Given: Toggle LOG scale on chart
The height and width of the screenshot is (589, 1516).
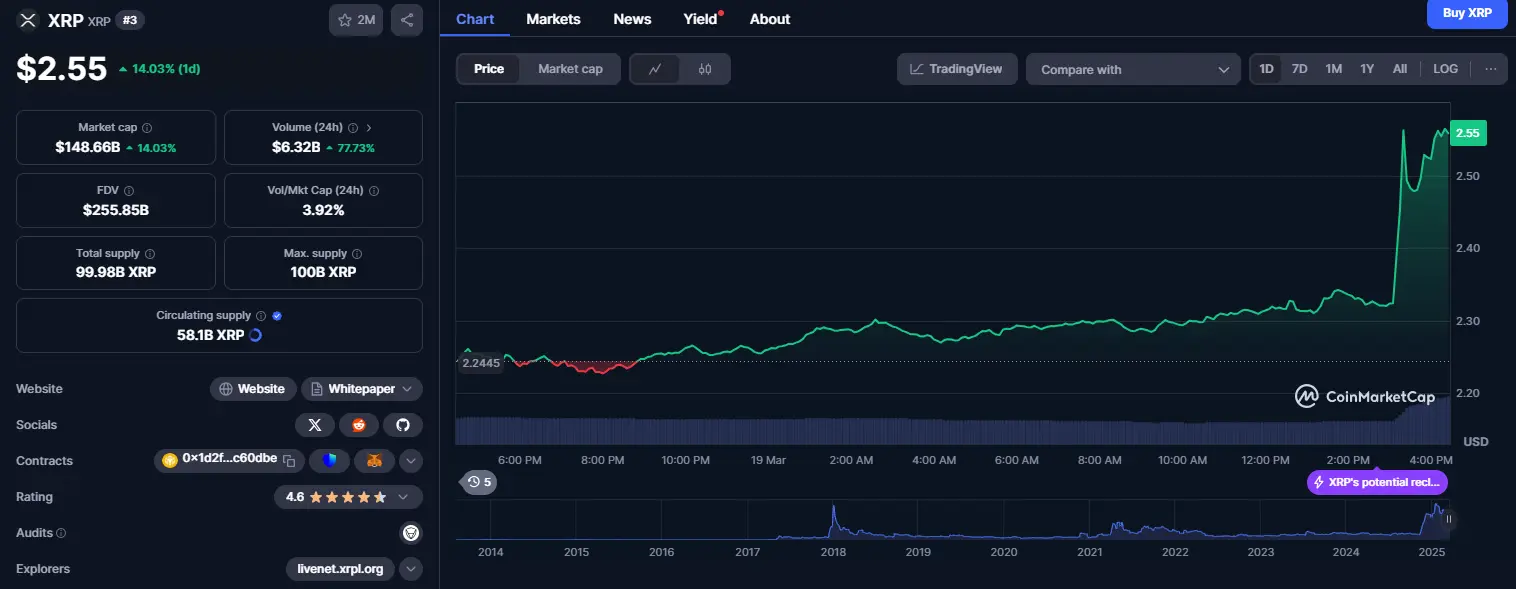Looking at the screenshot, I should coord(1445,69).
